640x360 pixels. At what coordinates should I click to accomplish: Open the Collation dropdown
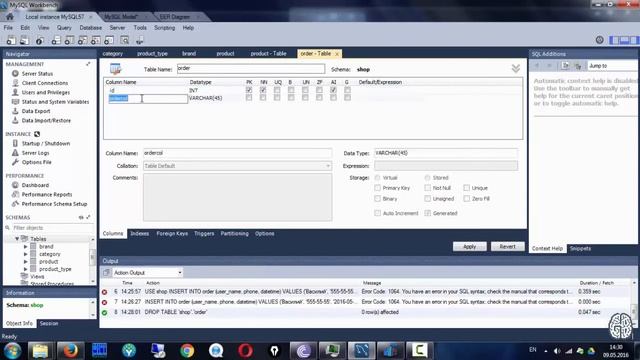[x=237, y=166]
